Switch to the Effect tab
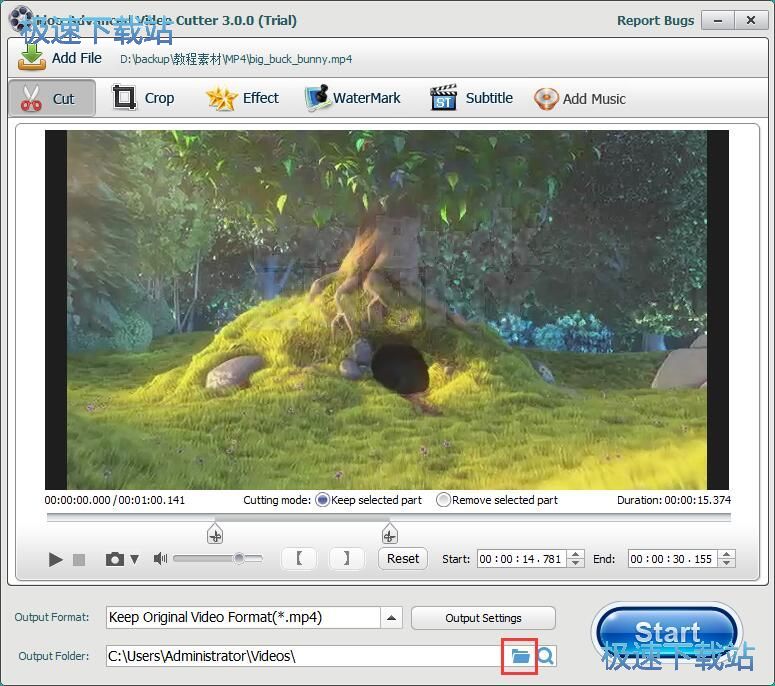The width and height of the screenshot is (775, 686). click(x=242, y=98)
